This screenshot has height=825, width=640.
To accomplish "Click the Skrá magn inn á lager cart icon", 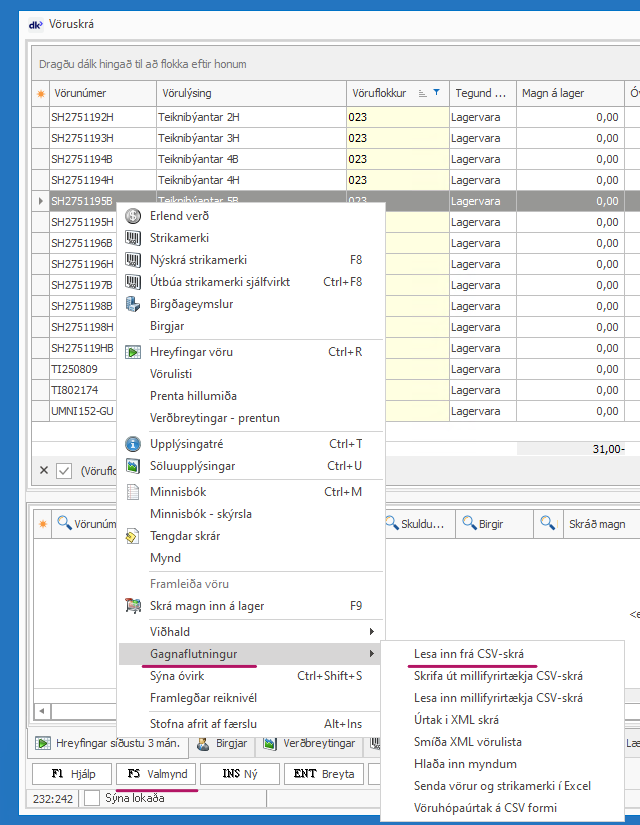I will [133, 606].
